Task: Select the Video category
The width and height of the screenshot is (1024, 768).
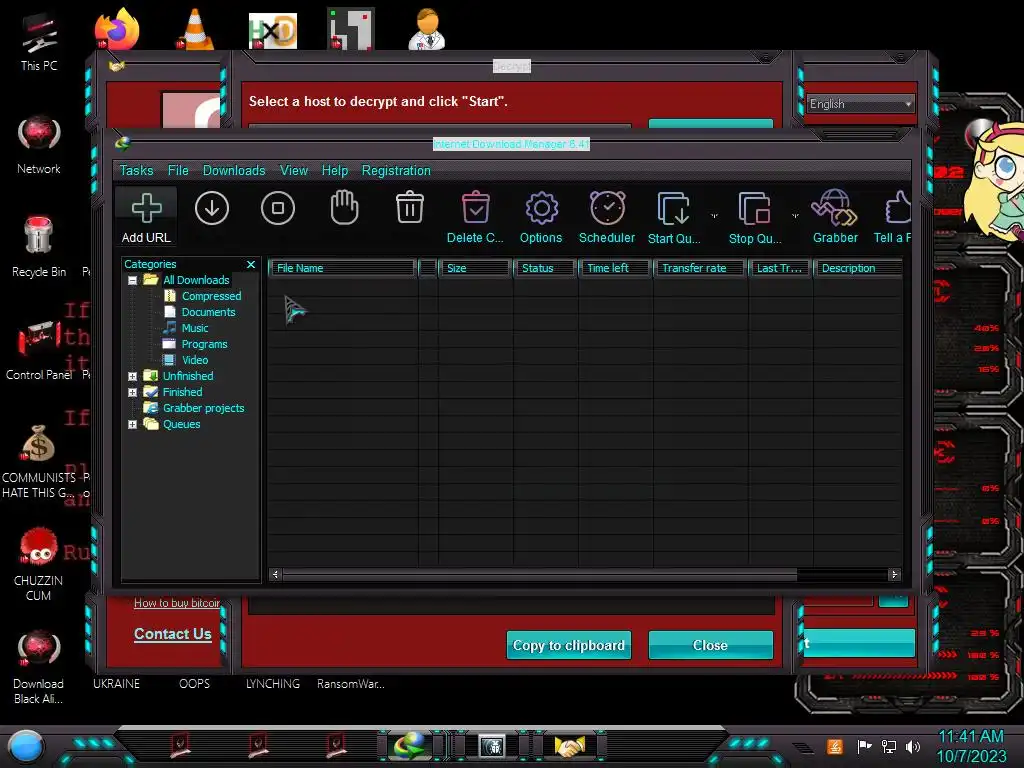Action: (195, 360)
